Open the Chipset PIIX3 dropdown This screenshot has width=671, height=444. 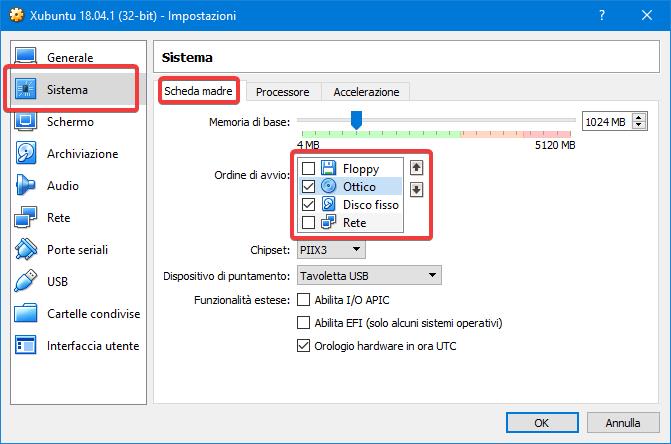(331, 249)
